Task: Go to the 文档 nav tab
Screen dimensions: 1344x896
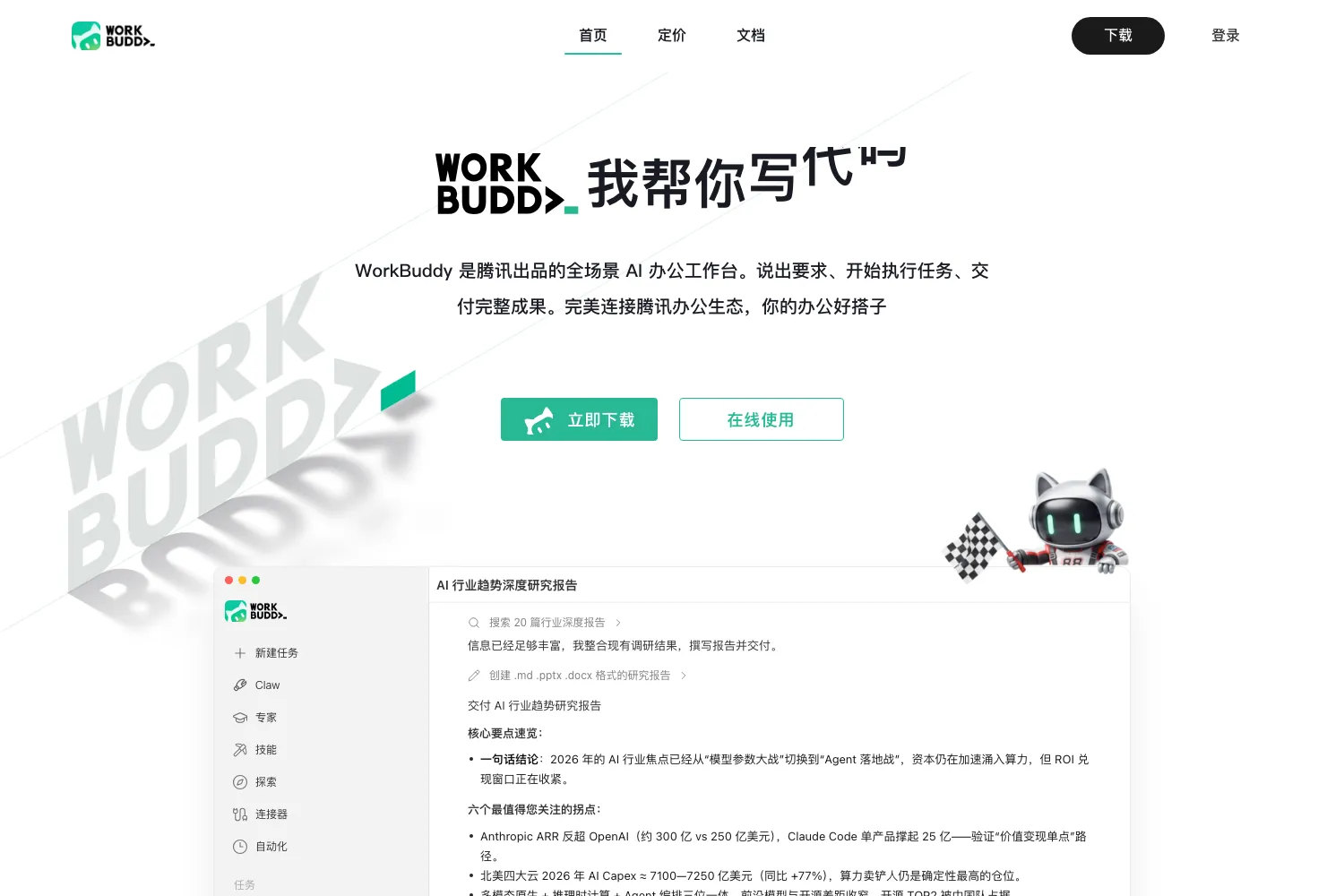Action: click(x=751, y=36)
